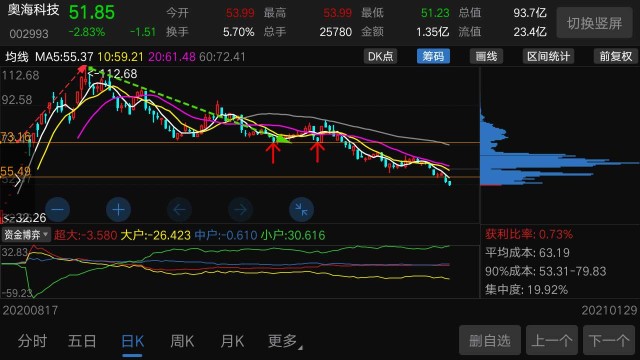Go to next stock with 下一个
This screenshot has height=360, width=640.
pos(610,340)
